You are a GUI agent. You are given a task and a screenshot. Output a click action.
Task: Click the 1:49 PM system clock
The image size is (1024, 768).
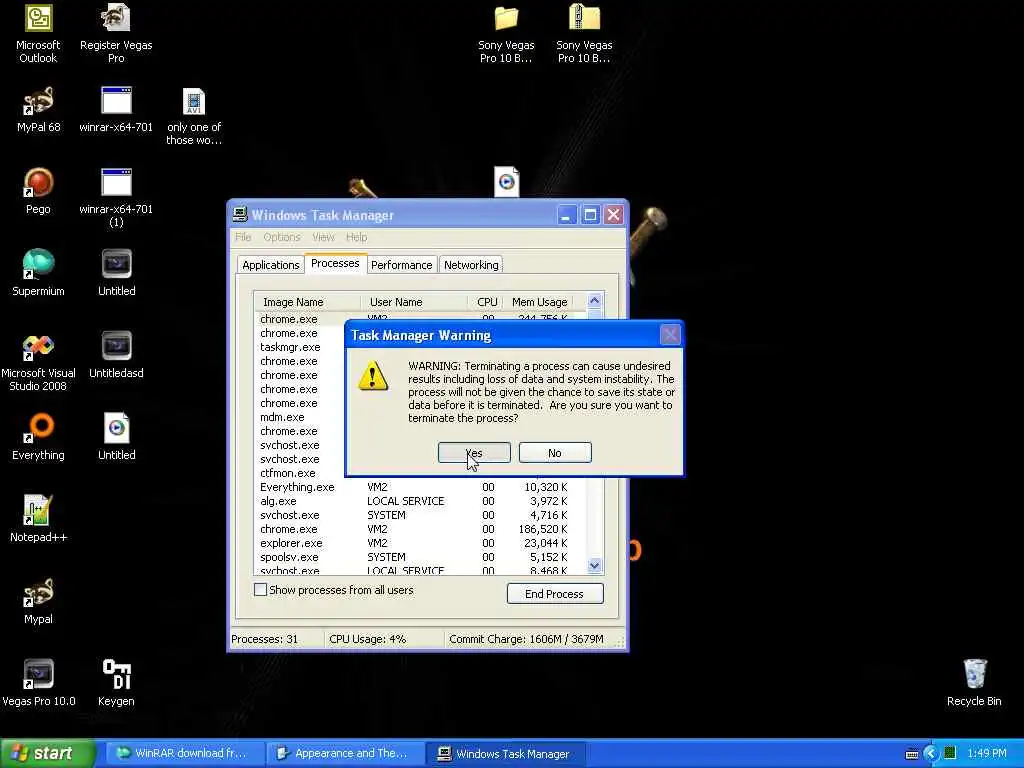coord(987,753)
